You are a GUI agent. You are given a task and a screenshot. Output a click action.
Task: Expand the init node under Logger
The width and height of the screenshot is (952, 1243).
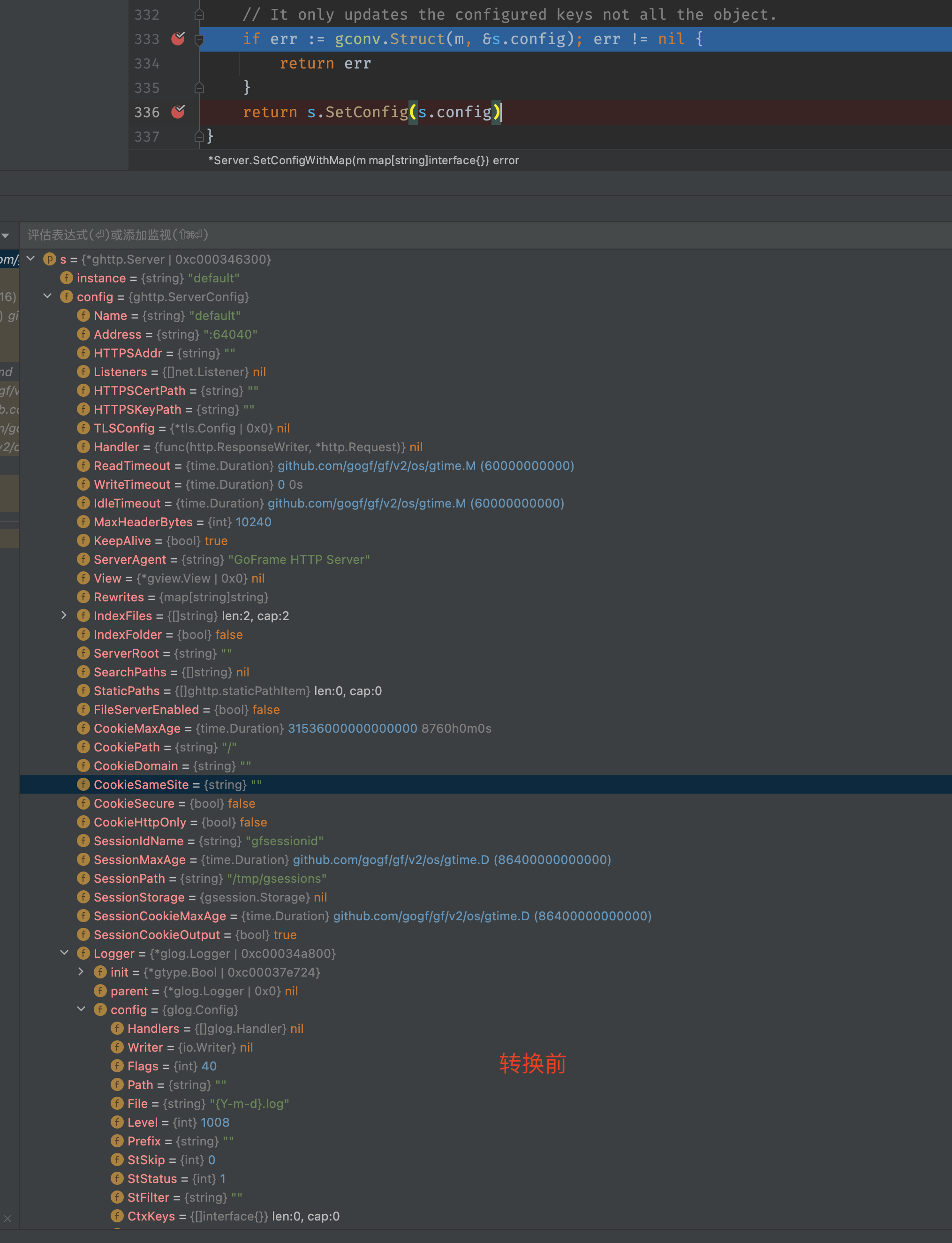(x=81, y=972)
